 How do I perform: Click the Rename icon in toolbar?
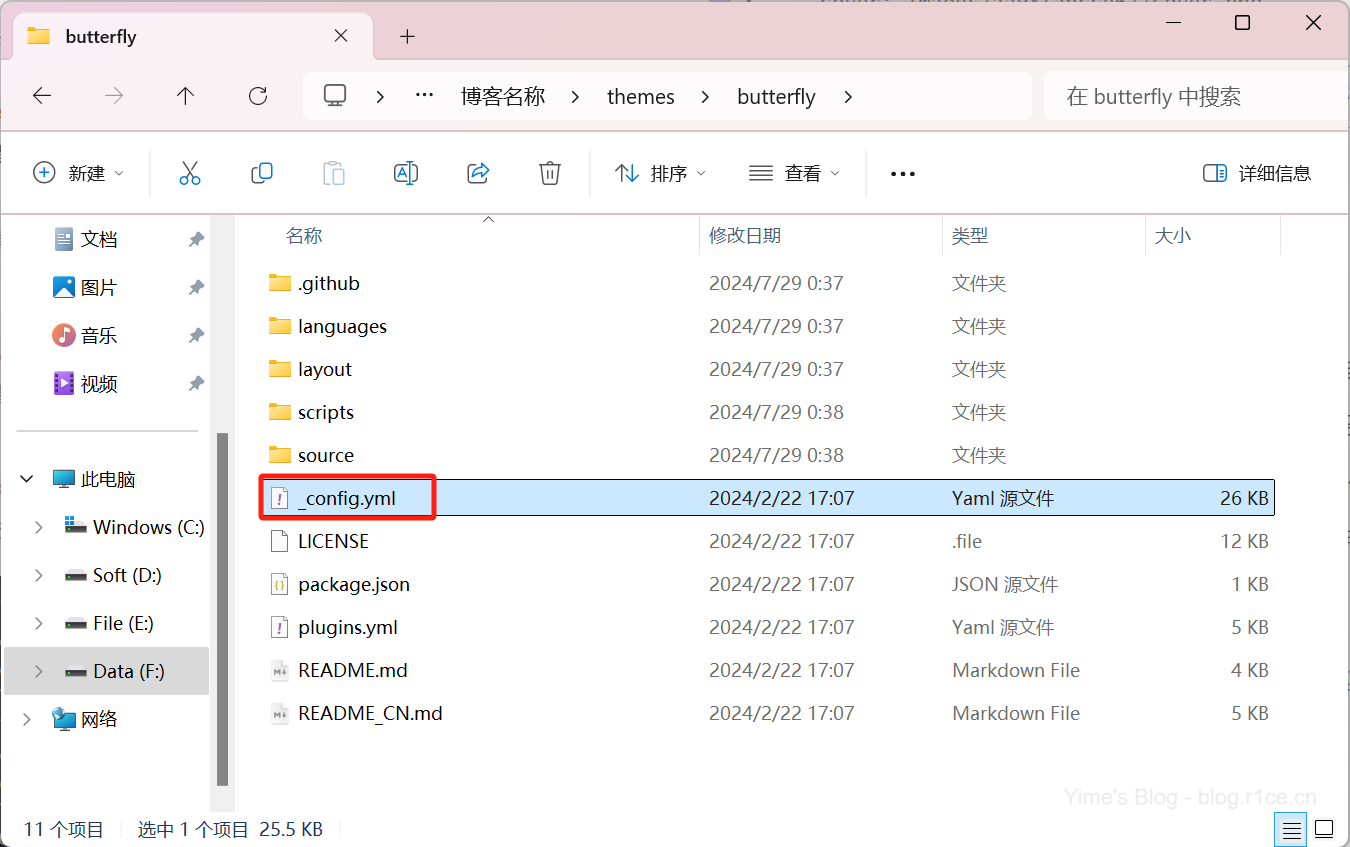(x=406, y=173)
